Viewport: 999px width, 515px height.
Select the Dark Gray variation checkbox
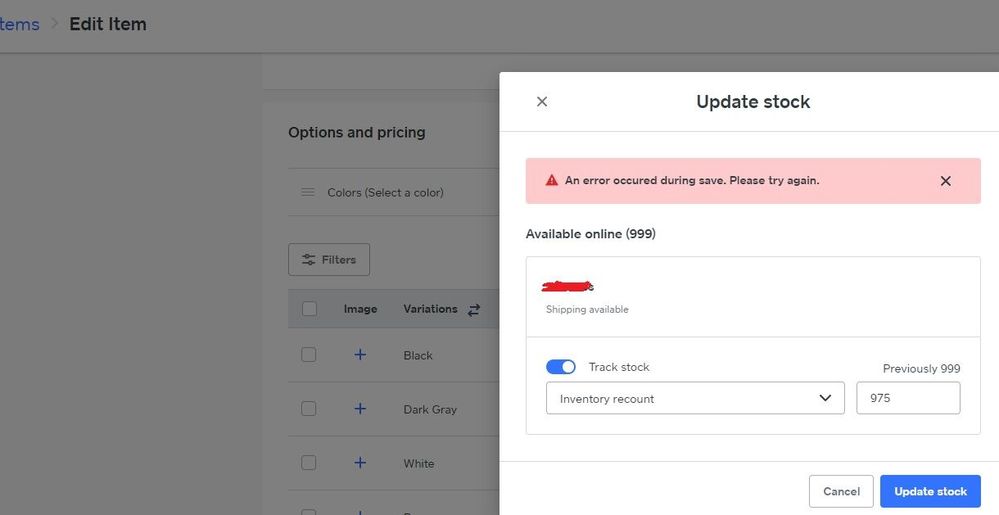[309, 409]
